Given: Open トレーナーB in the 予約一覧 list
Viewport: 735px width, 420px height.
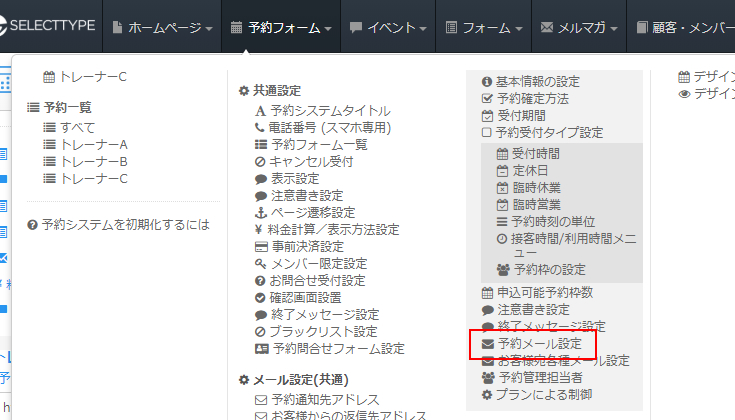Looking at the screenshot, I should [94, 161].
